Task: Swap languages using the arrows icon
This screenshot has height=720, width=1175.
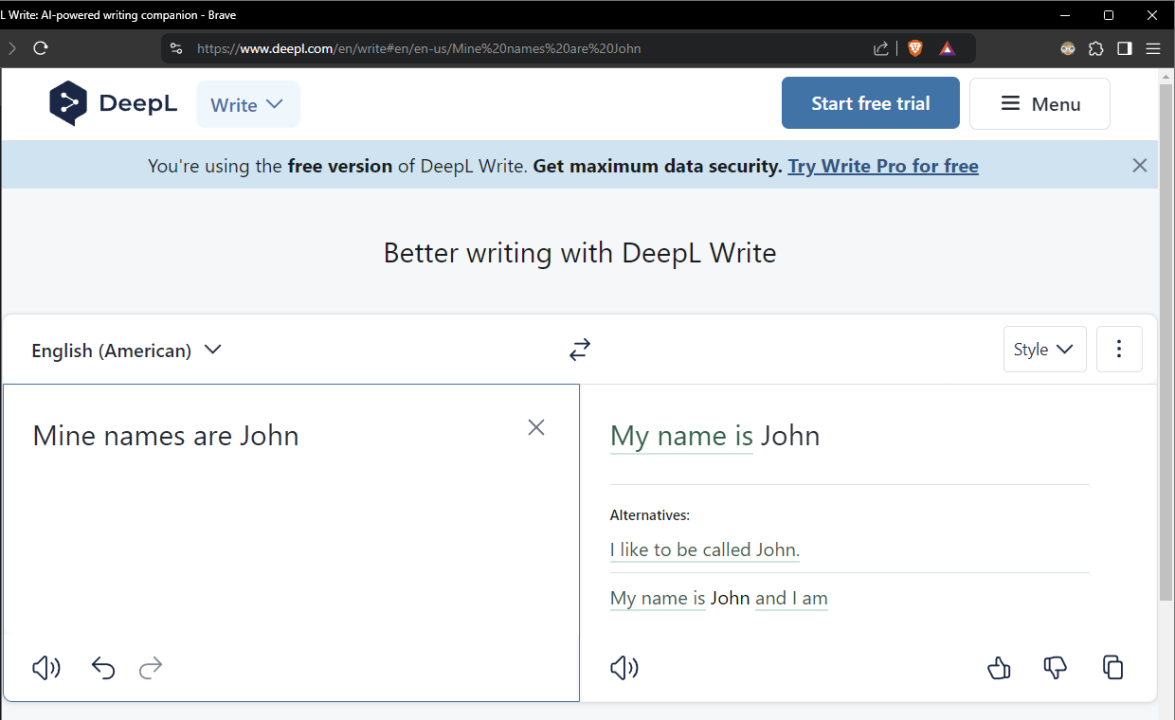Action: point(580,349)
